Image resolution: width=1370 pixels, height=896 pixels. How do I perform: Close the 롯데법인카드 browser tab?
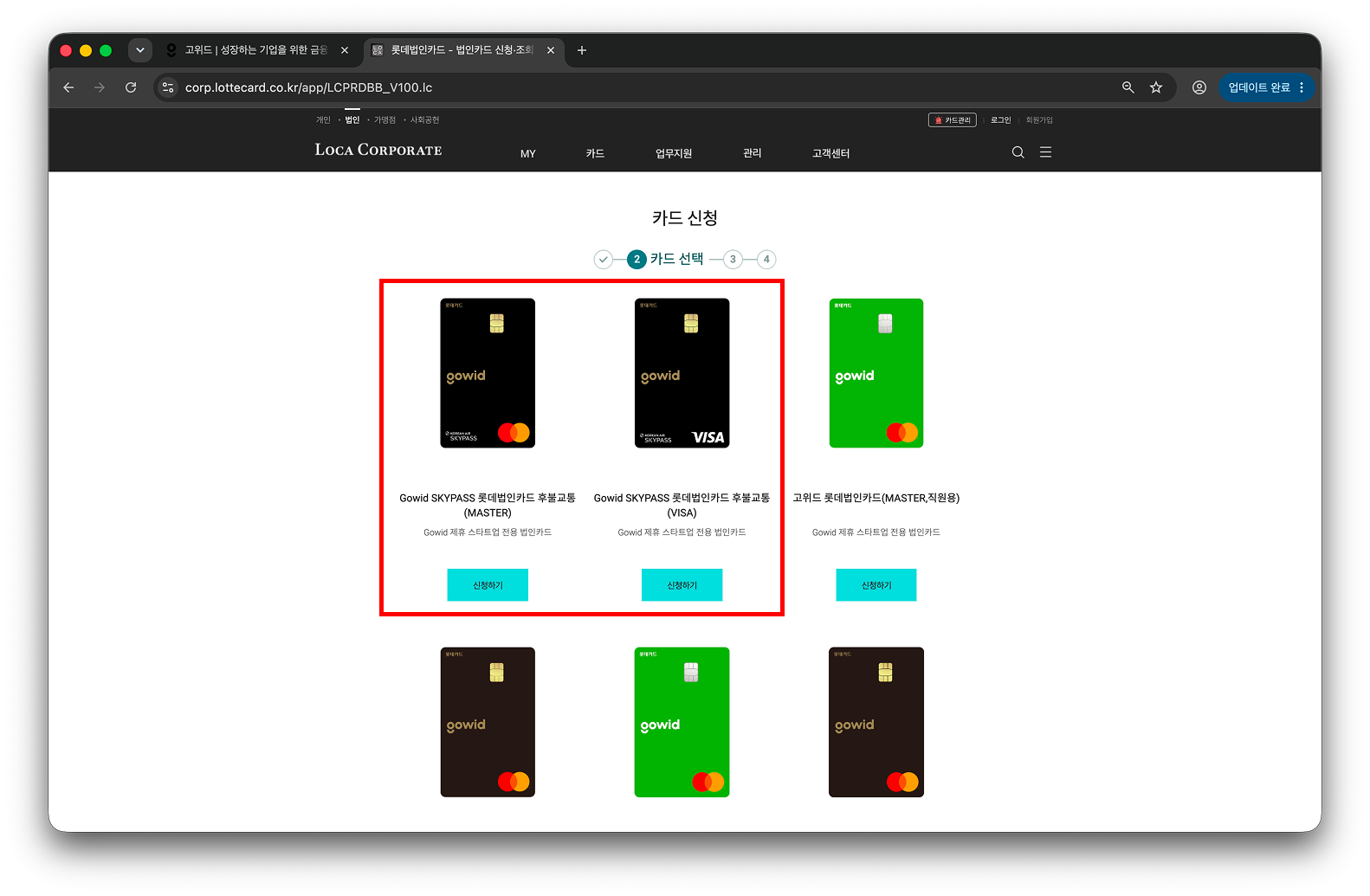click(551, 50)
